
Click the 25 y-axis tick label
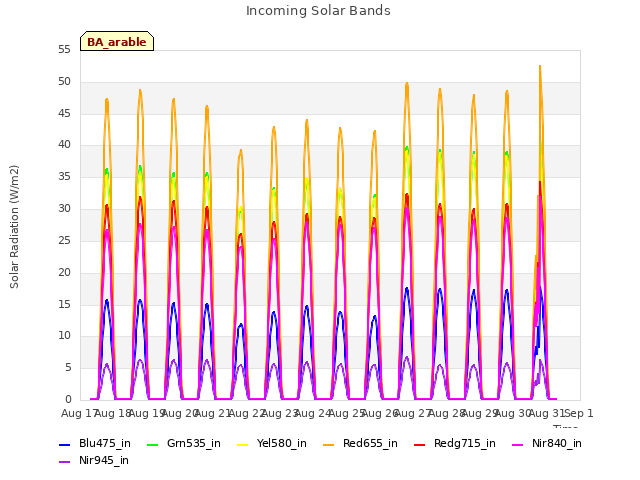click(x=64, y=240)
